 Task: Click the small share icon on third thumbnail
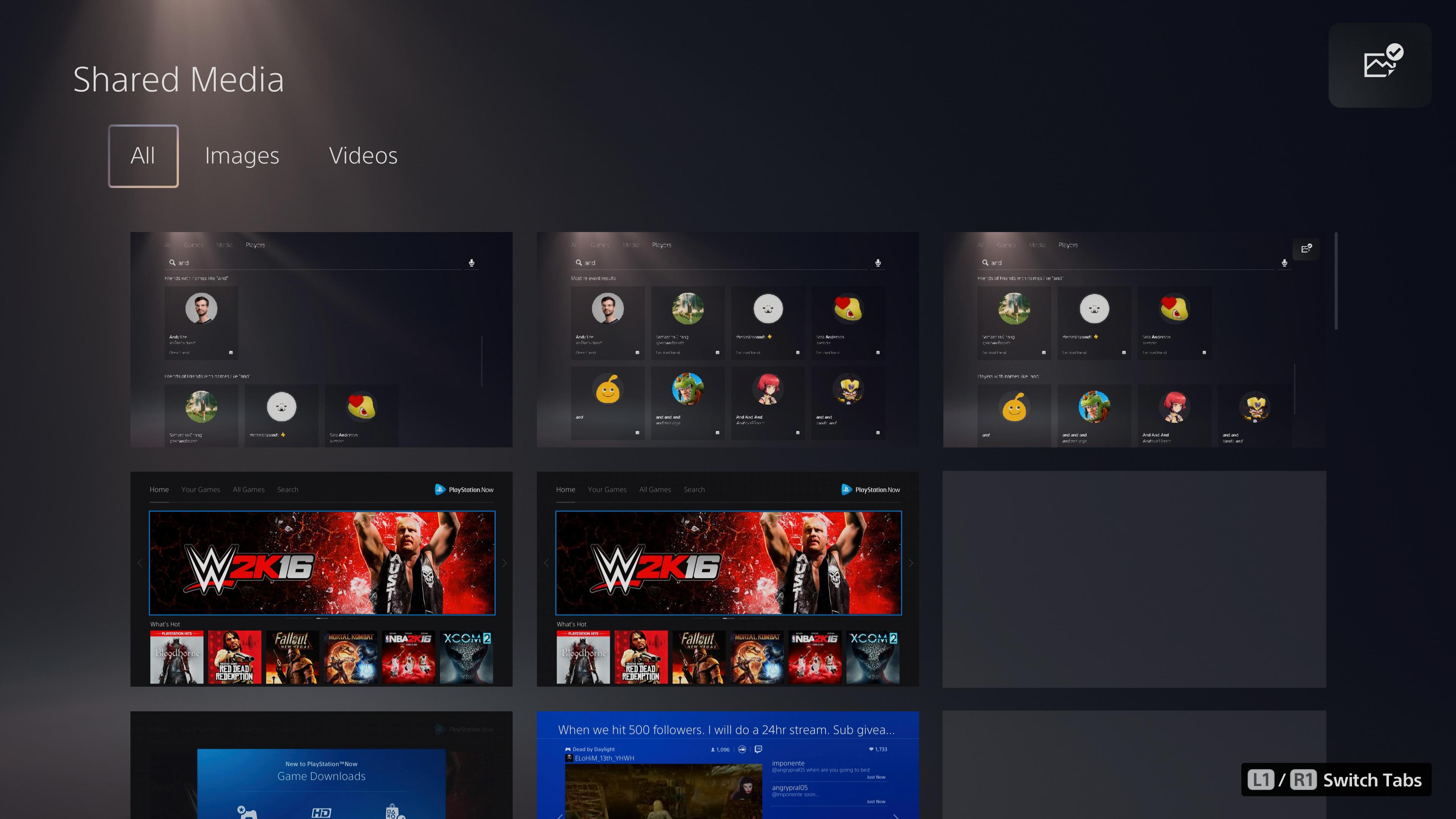pos(1306,249)
